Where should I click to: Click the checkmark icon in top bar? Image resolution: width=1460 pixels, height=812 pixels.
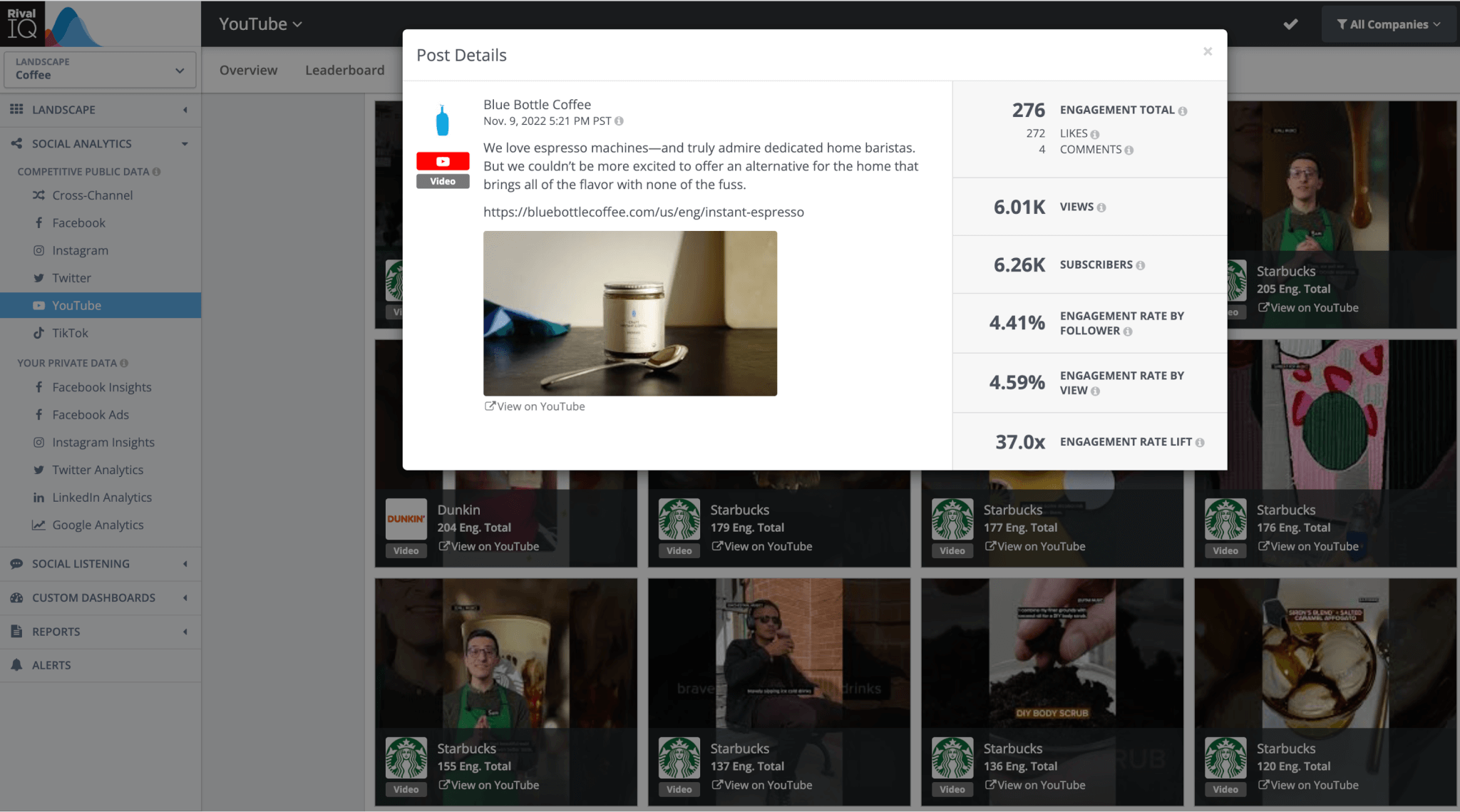pyautogui.click(x=1290, y=24)
